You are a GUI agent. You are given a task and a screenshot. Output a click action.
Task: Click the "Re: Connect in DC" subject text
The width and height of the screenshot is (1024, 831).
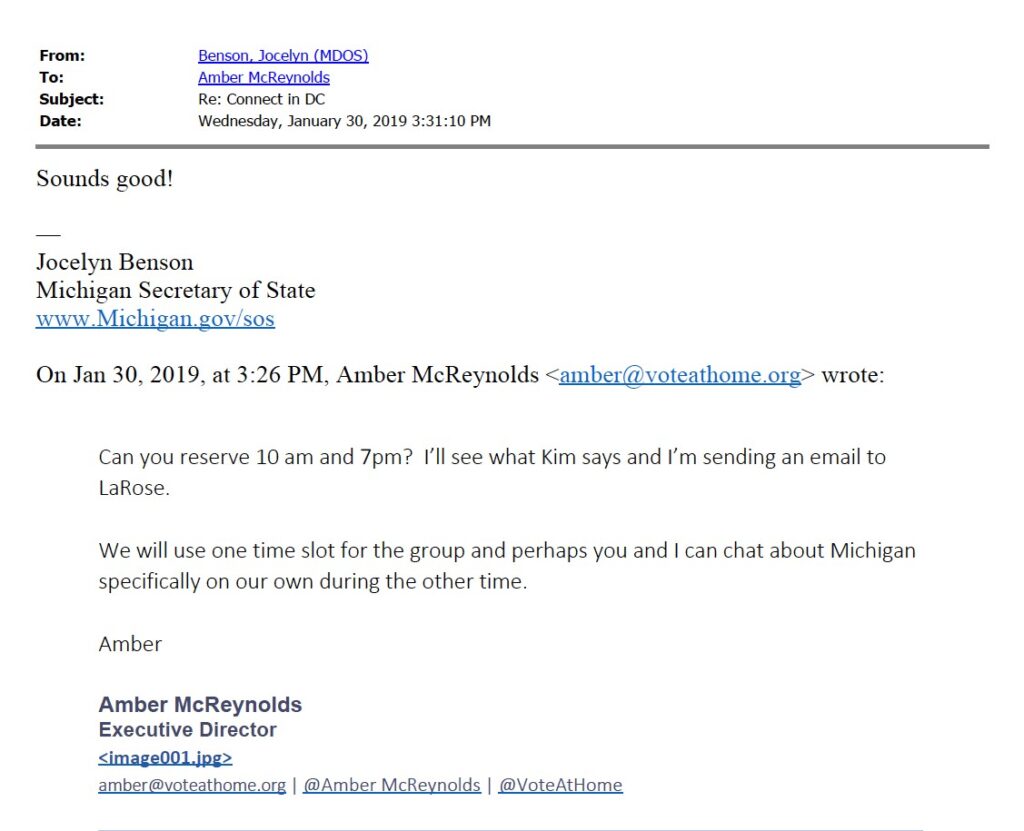[261, 100]
